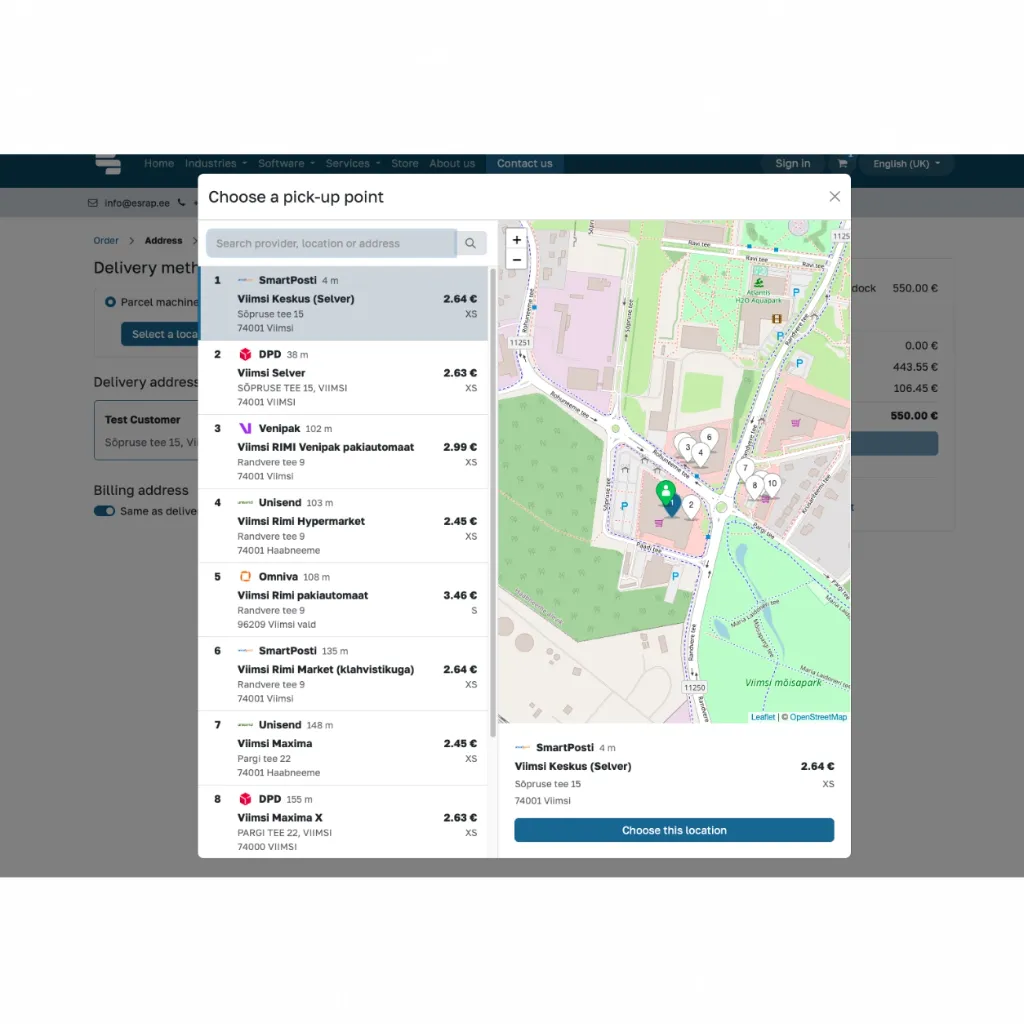Viewport: 1024px width, 1024px height.
Task: Select Viimsi Rimi Market (klahvistikuga) row
Action: [x=344, y=674]
